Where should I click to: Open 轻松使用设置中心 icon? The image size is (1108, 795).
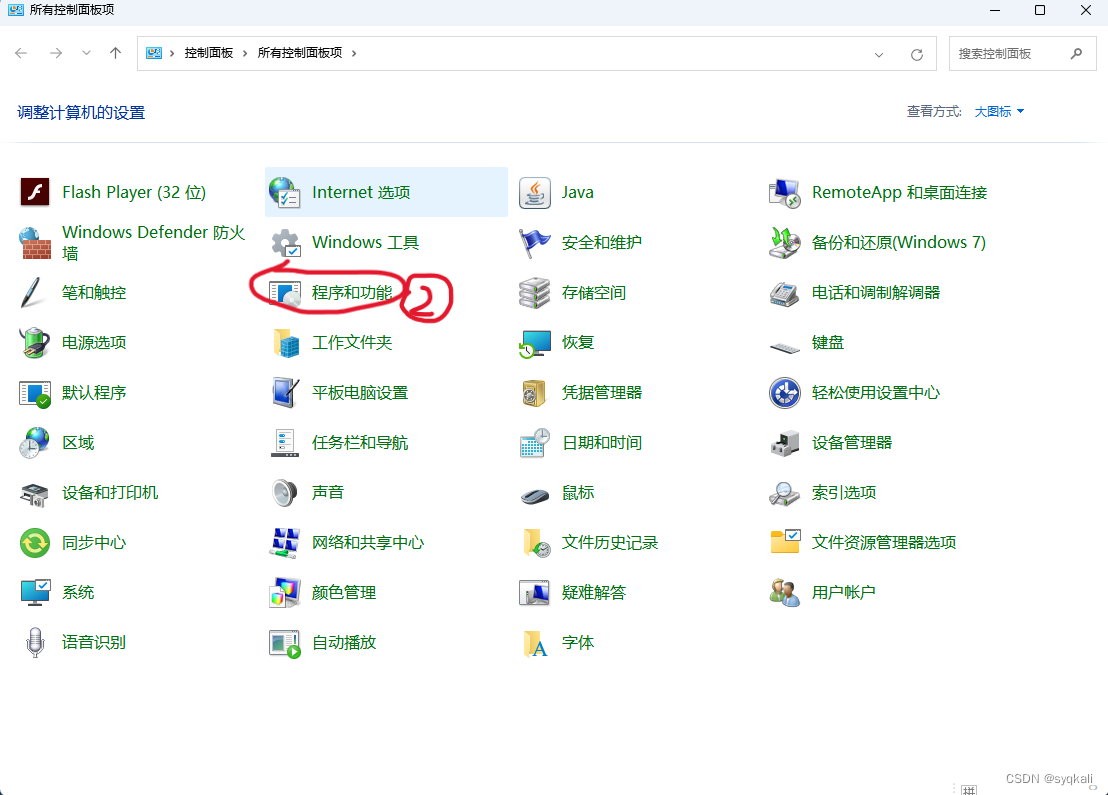pyautogui.click(x=784, y=393)
